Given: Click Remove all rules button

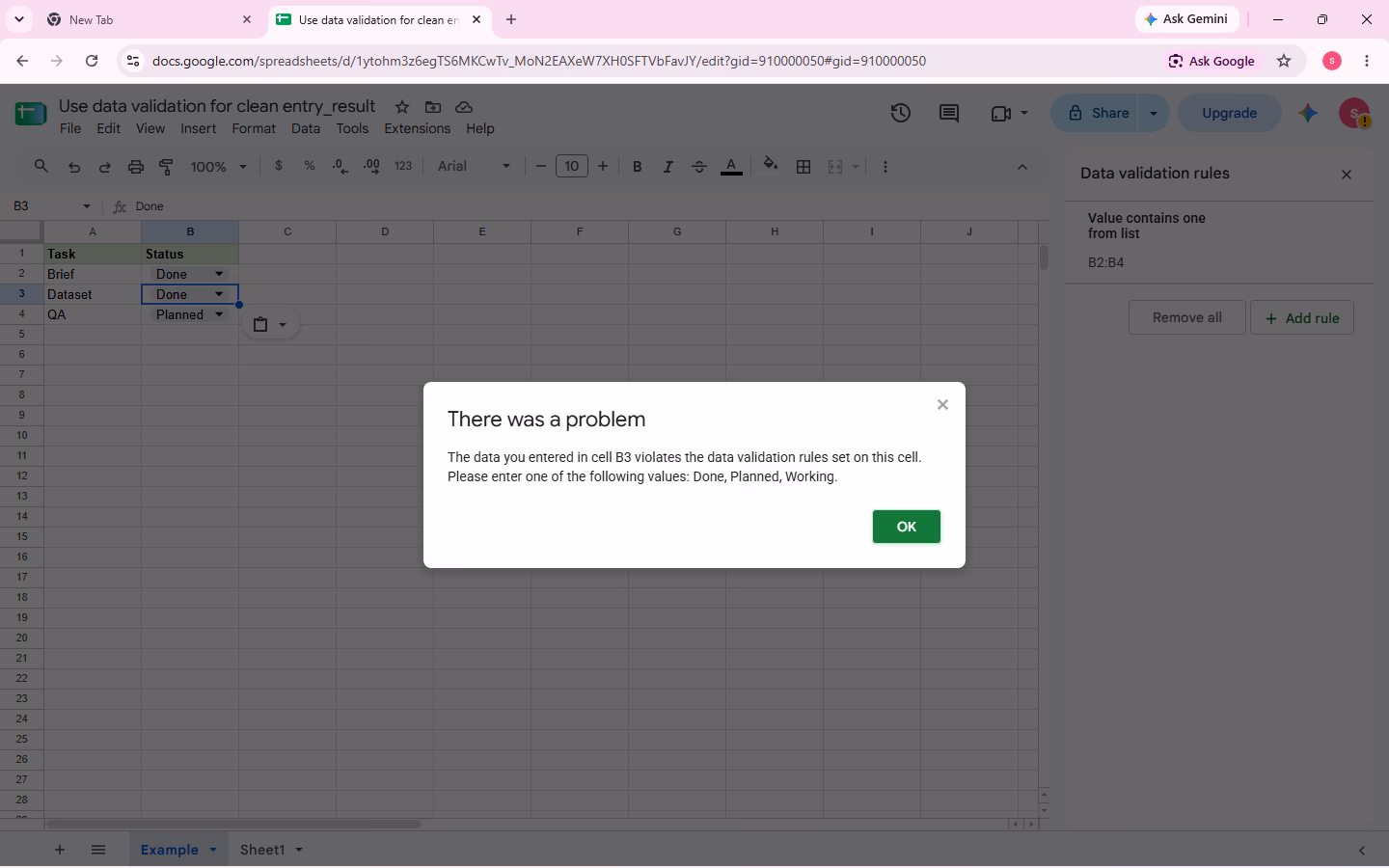Looking at the screenshot, I should (1186, 317).
